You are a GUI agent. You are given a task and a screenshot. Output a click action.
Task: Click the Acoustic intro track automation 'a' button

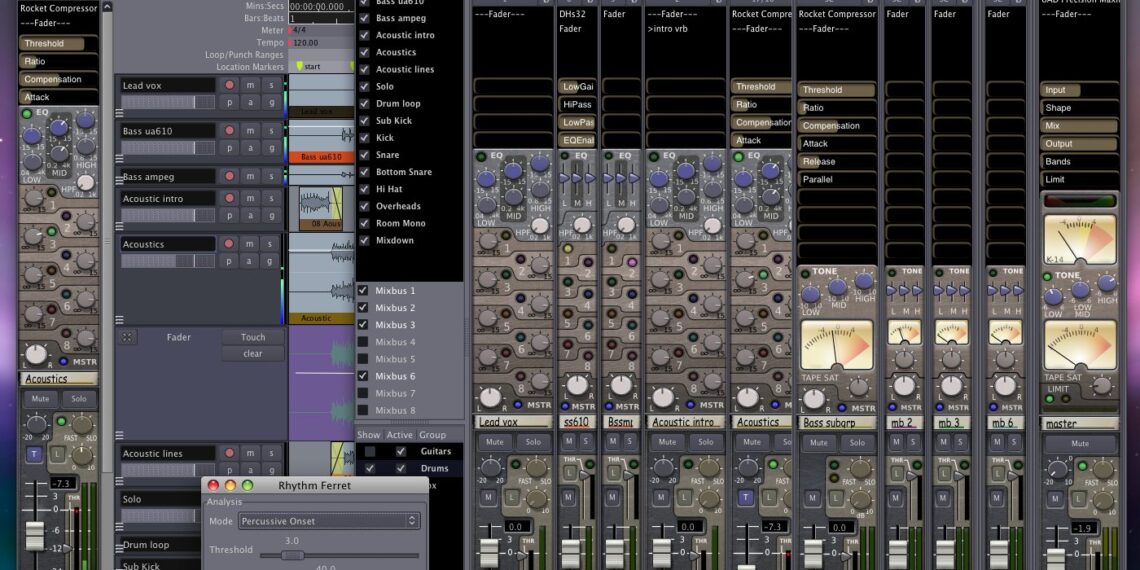(250, 216)
